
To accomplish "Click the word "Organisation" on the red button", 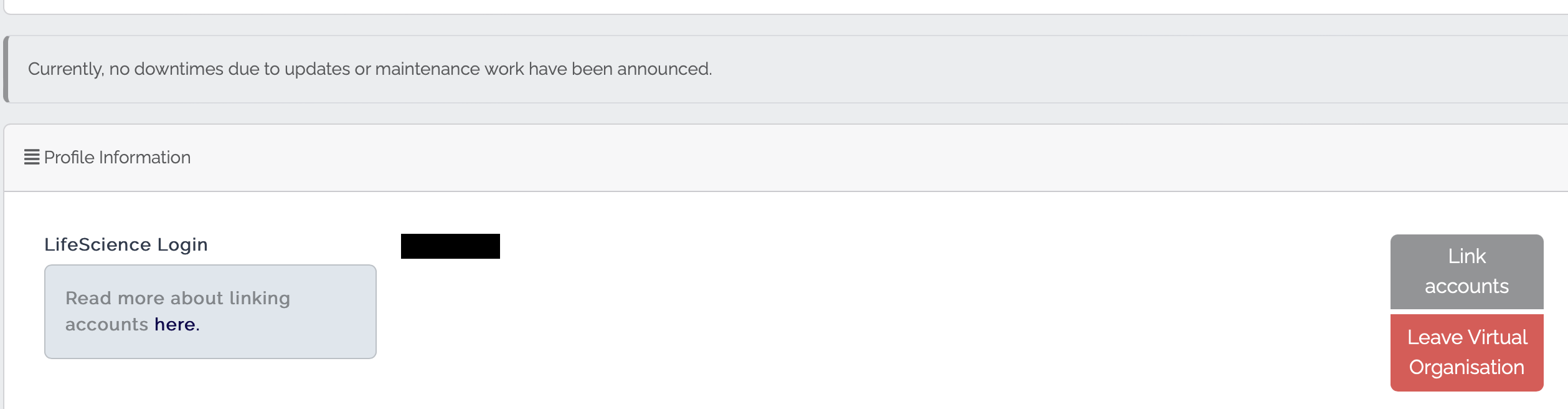I will tap(1466, 367).
